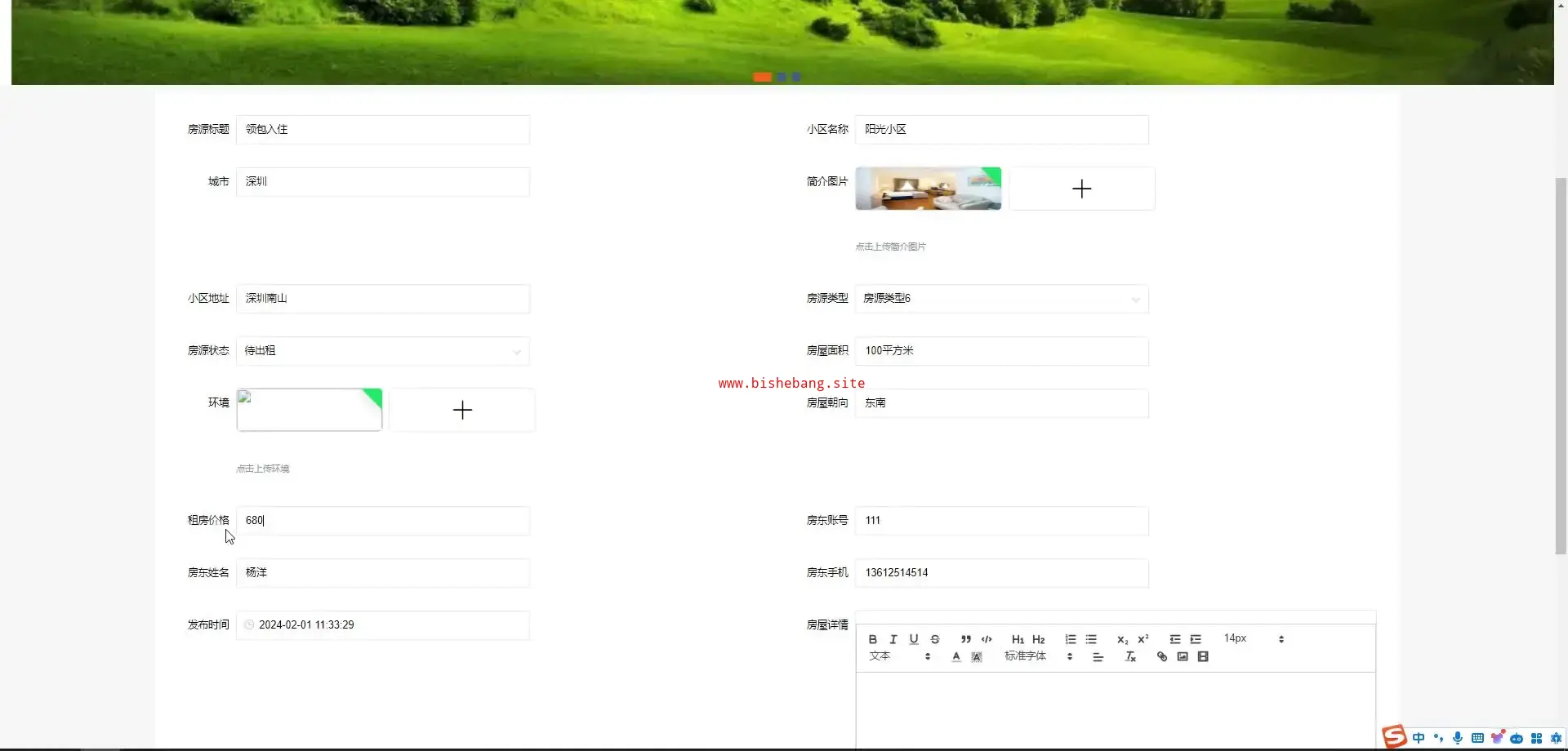Screen dimensions: 1568x751
Task: Focus the 房东手机 input field
Action: tap(1002, 573)
